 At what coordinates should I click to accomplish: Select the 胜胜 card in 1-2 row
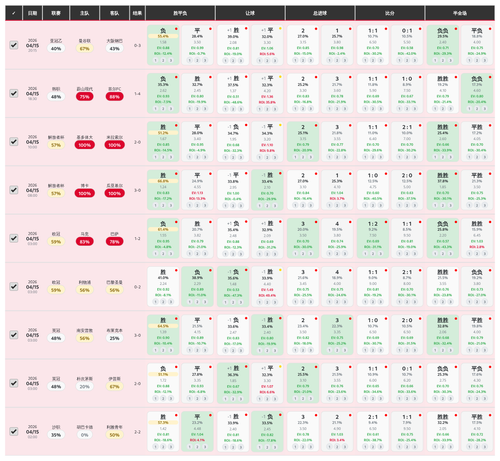pyautogui.click(x=477, y=238)
